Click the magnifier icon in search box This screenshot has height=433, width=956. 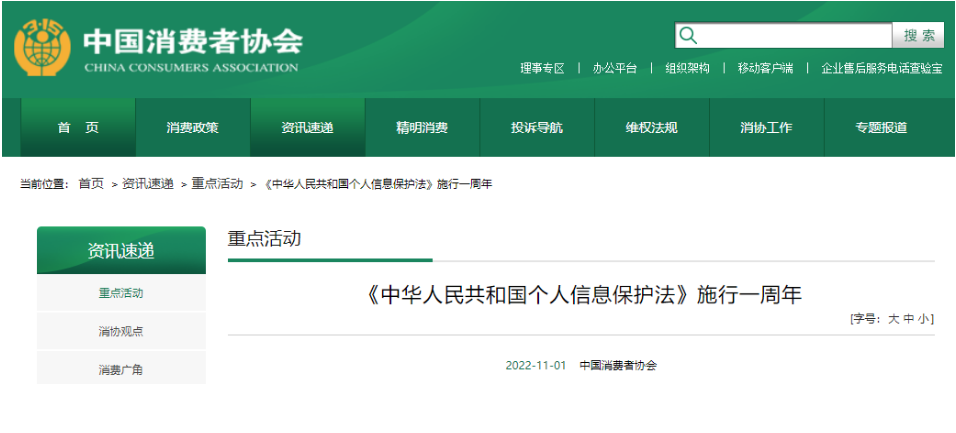point(688,36)
